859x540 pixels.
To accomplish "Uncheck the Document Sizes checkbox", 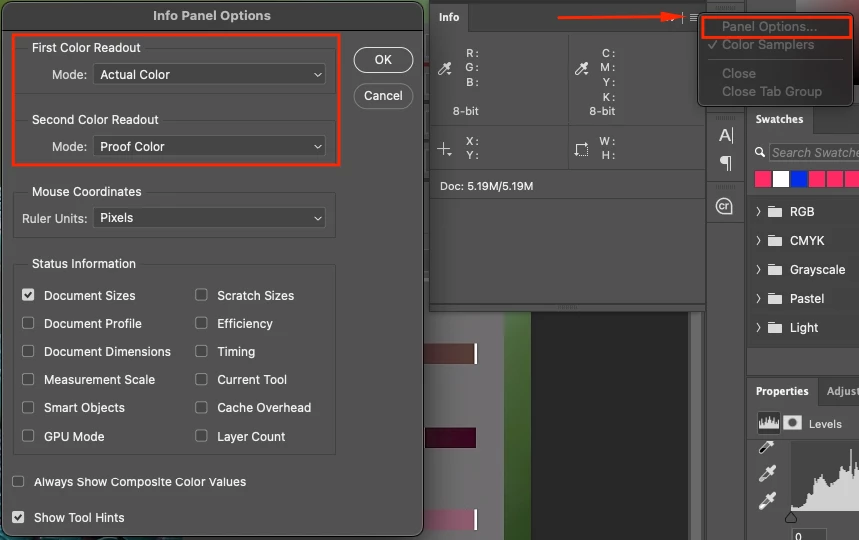I will pyautogui.click(x=28, y=295).
